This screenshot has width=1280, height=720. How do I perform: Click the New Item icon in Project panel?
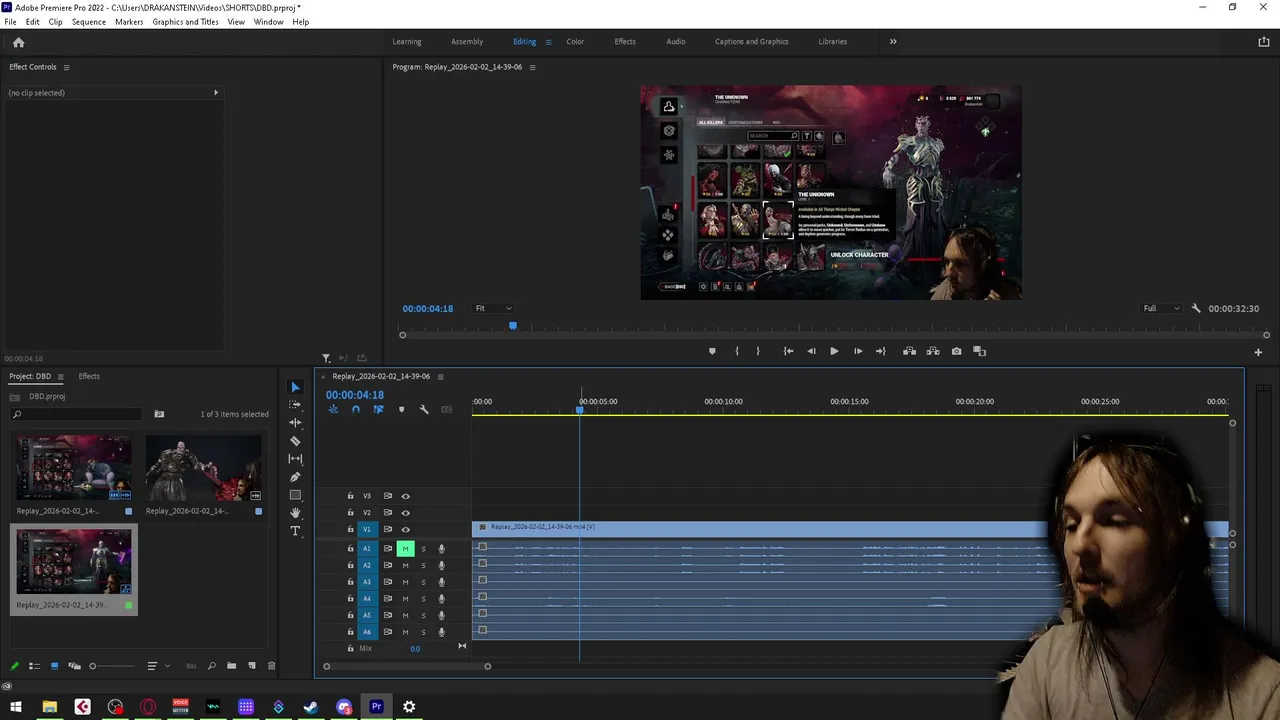tap(252, 666)
